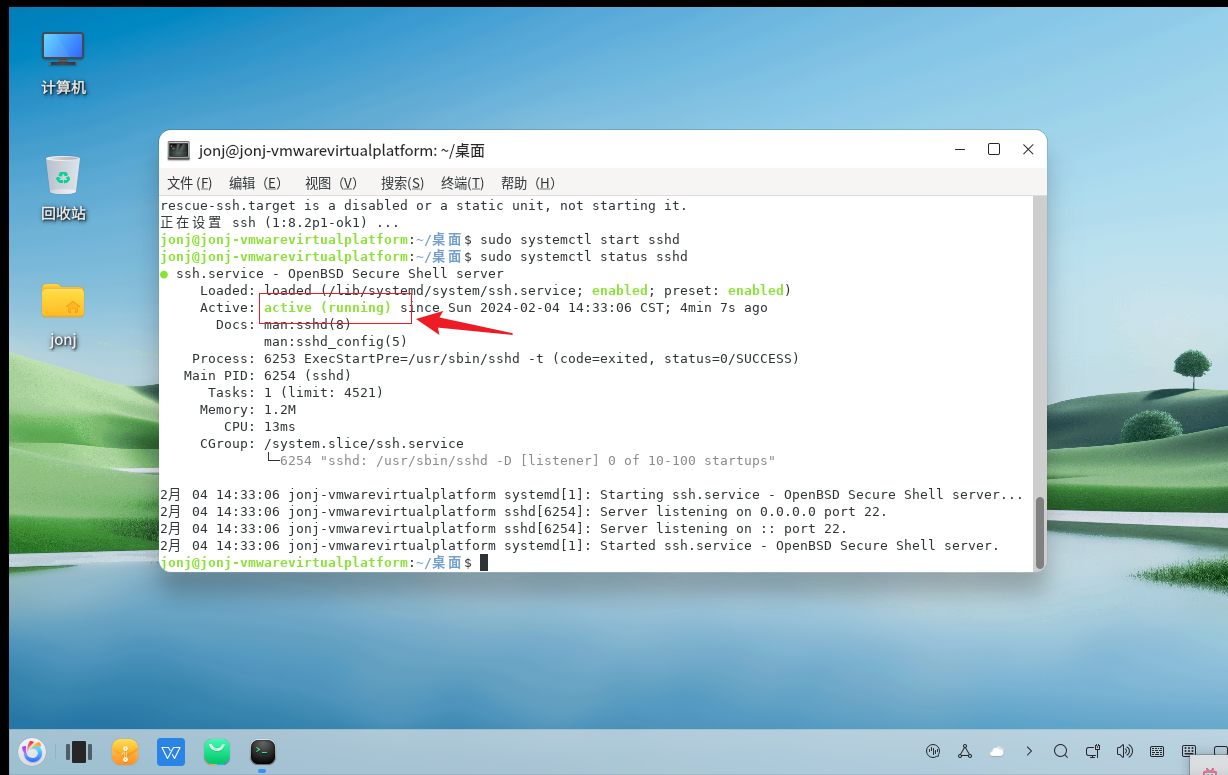Screen dimensions: 1228x775
Task: Open the volume slider via the speaker icon
Action: pyautogui.click(x=1124, y=751)
